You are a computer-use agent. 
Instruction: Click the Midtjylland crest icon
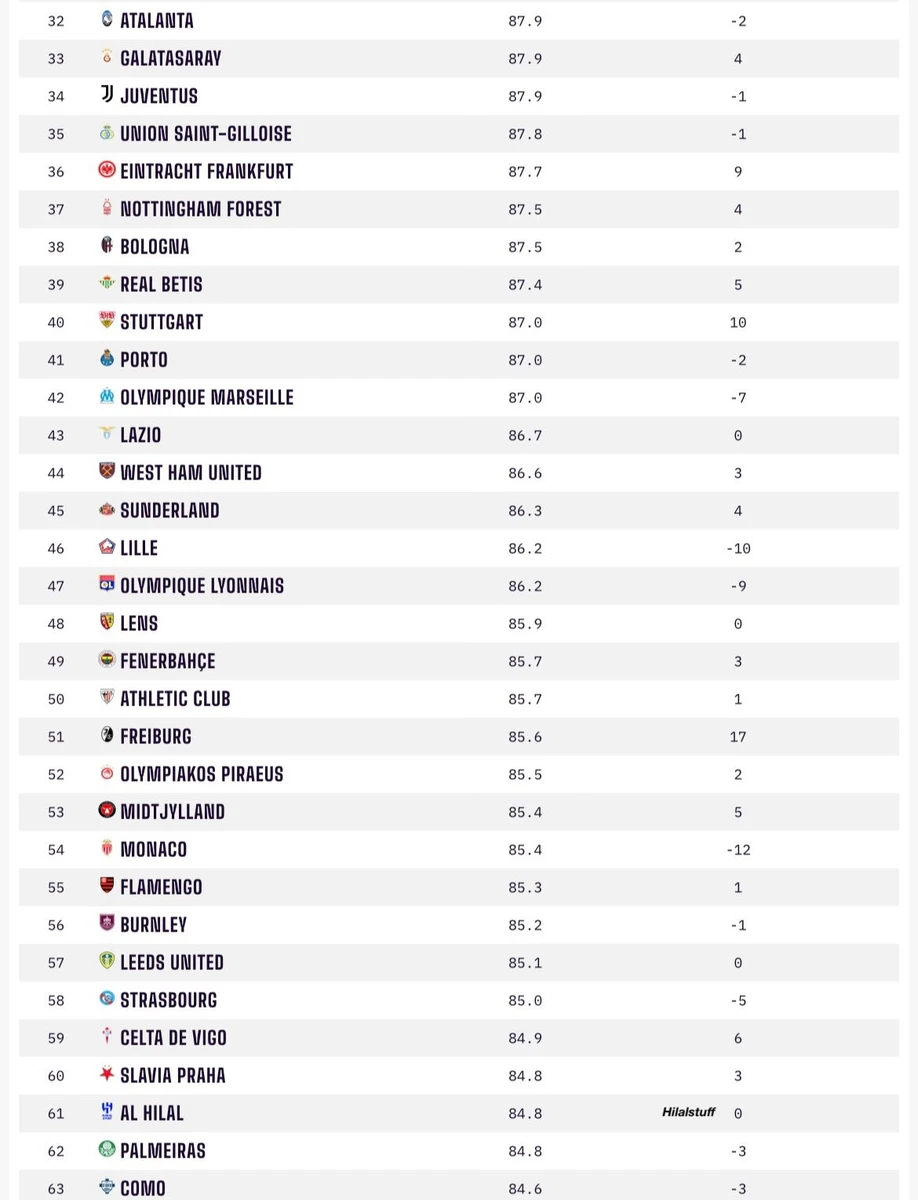coord(107,811)
